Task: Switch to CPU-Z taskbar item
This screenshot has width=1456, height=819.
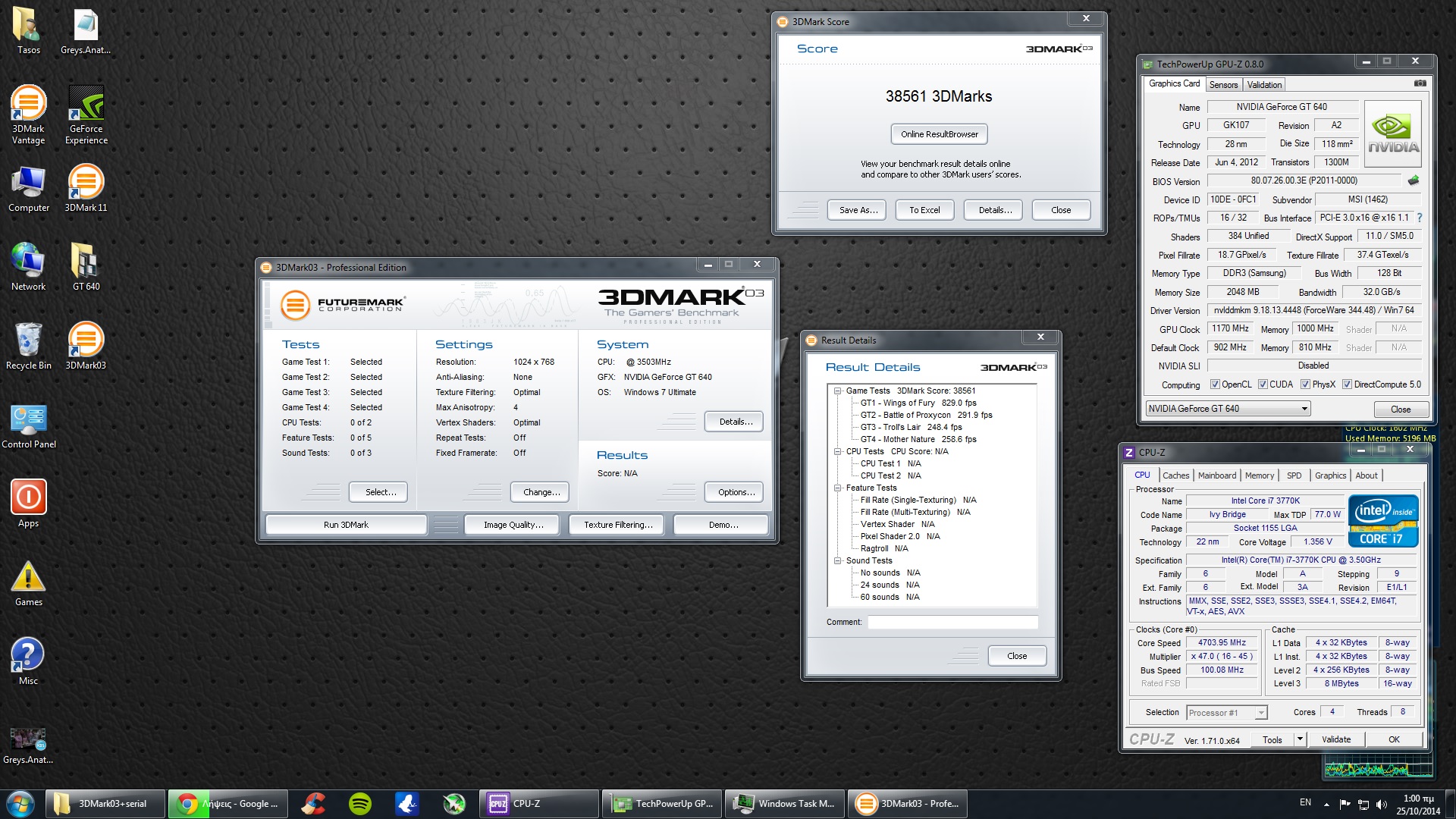Action: click(x=540, y=804)
